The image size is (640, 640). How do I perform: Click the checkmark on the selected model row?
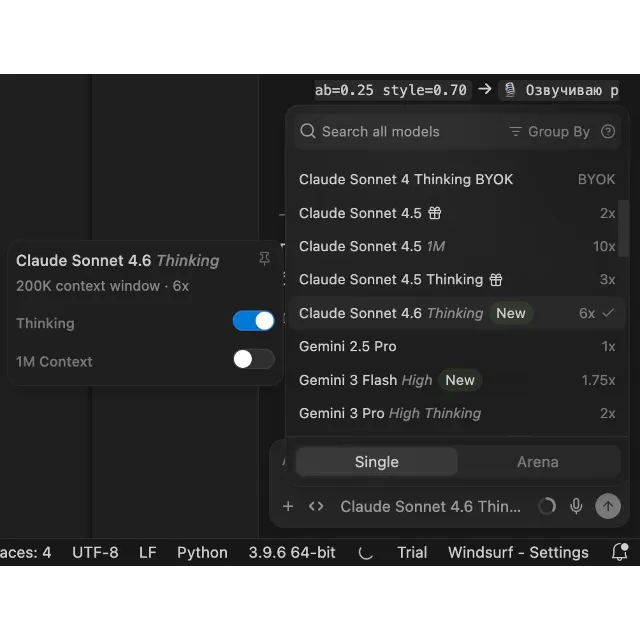pyautogui.click(x=608, y=313)
